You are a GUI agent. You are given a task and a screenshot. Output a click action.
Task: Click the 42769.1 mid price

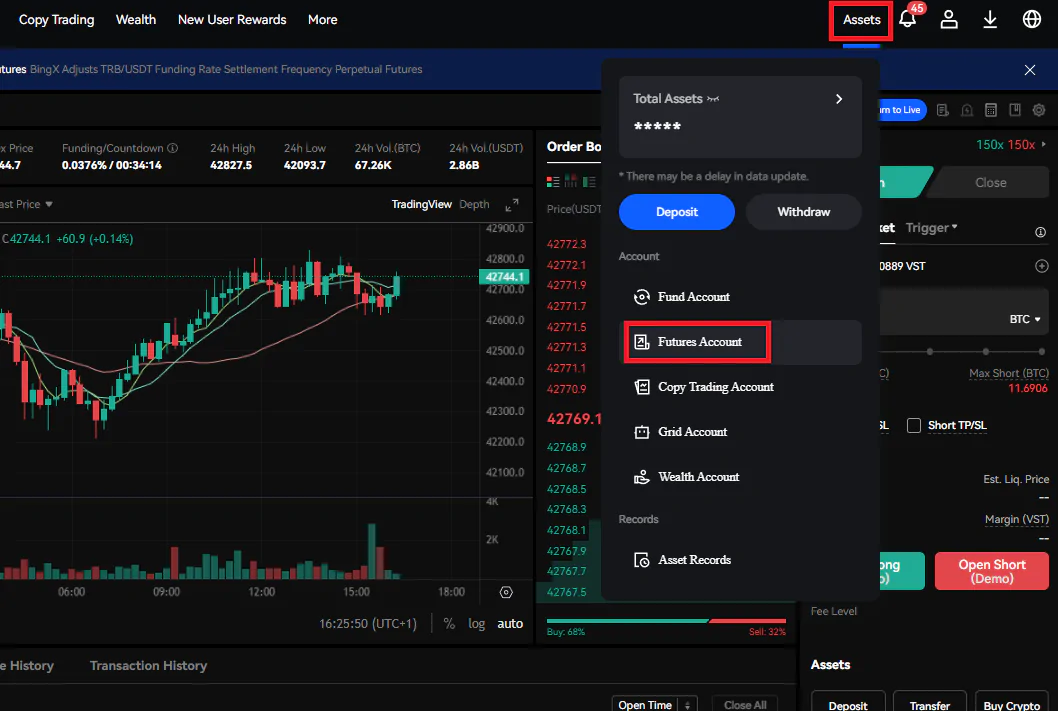point(574,419)
